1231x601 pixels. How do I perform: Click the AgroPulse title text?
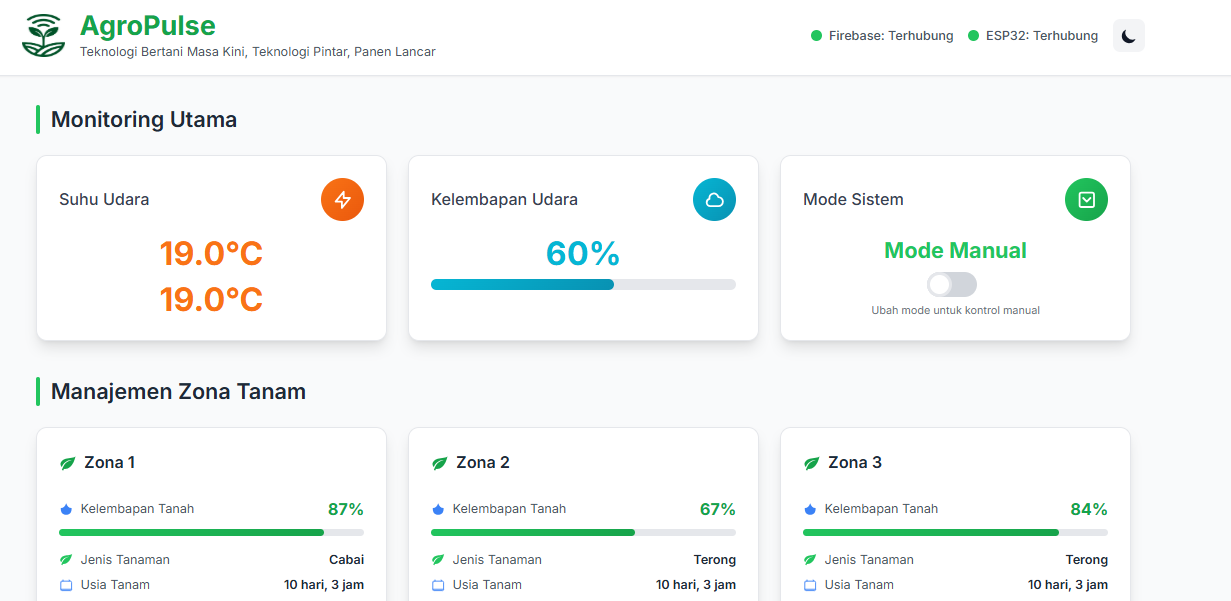(x=147, y=25)
